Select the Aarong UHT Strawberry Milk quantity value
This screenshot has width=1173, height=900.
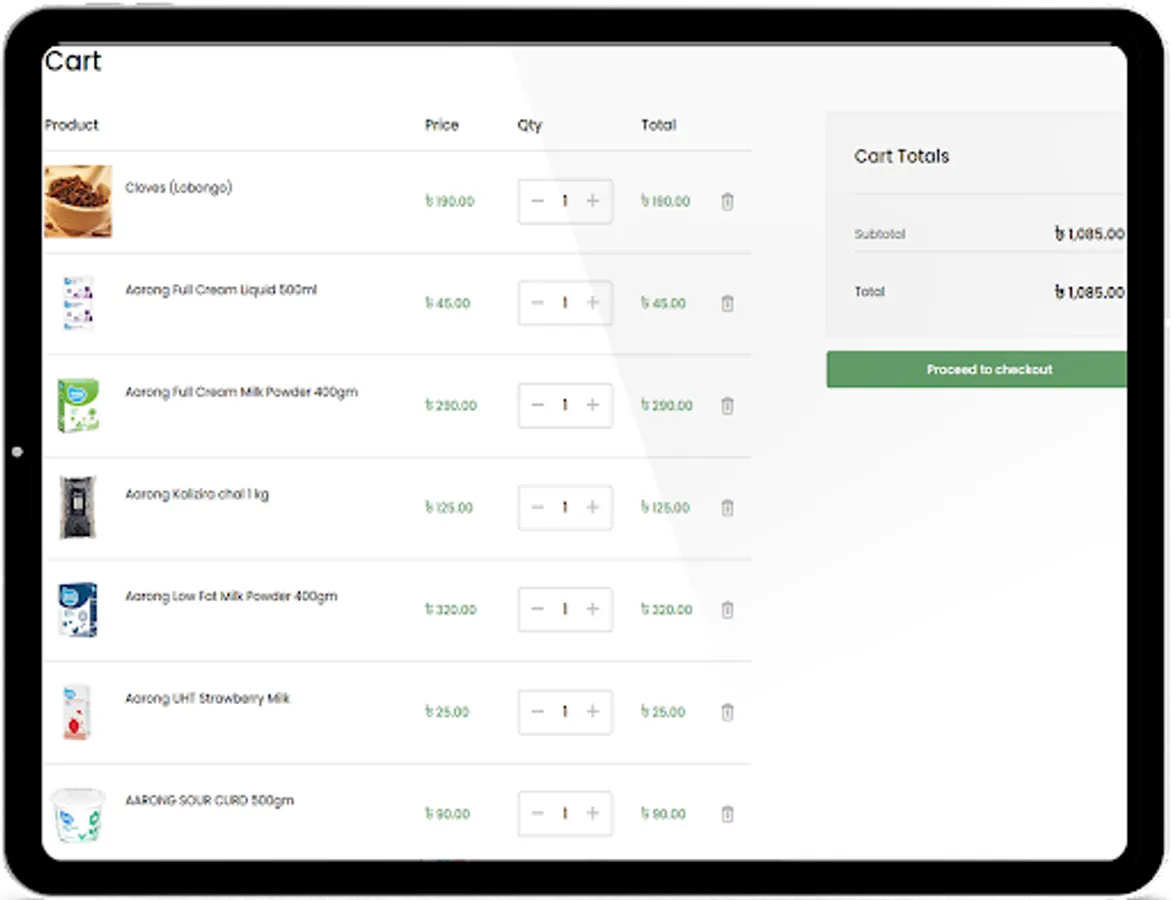(565, 711)
